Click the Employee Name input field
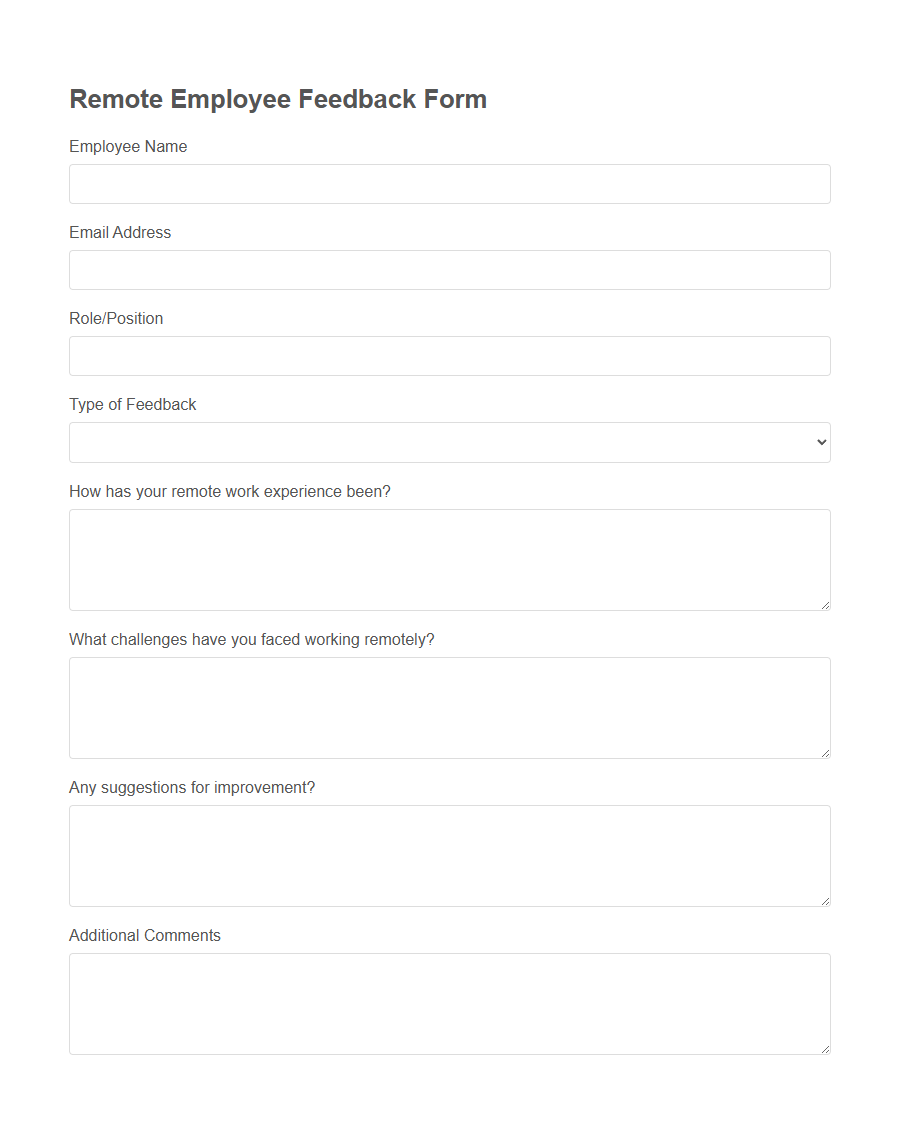 (449, 184)
